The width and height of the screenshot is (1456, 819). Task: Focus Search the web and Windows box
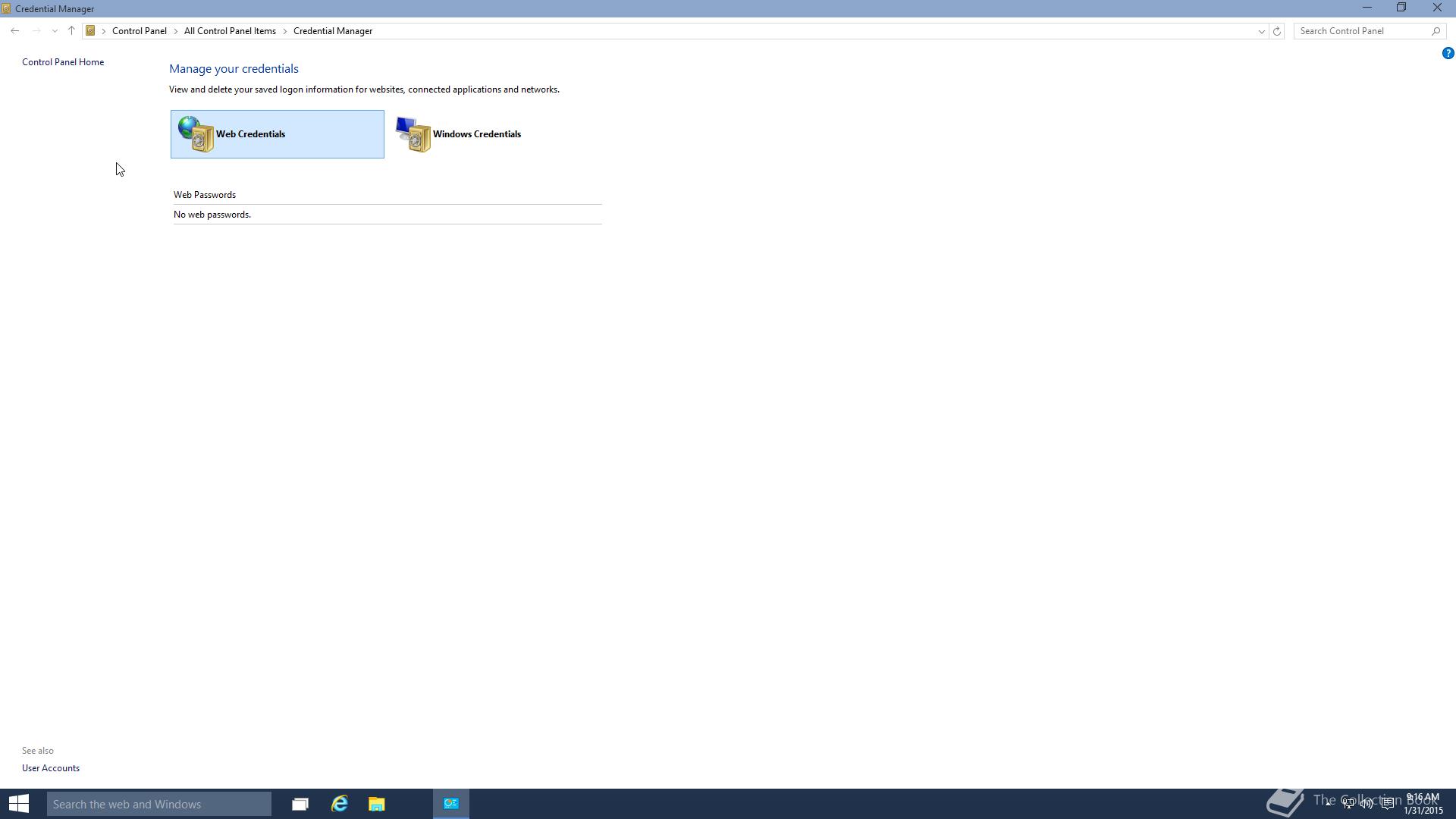pos(159,804)
